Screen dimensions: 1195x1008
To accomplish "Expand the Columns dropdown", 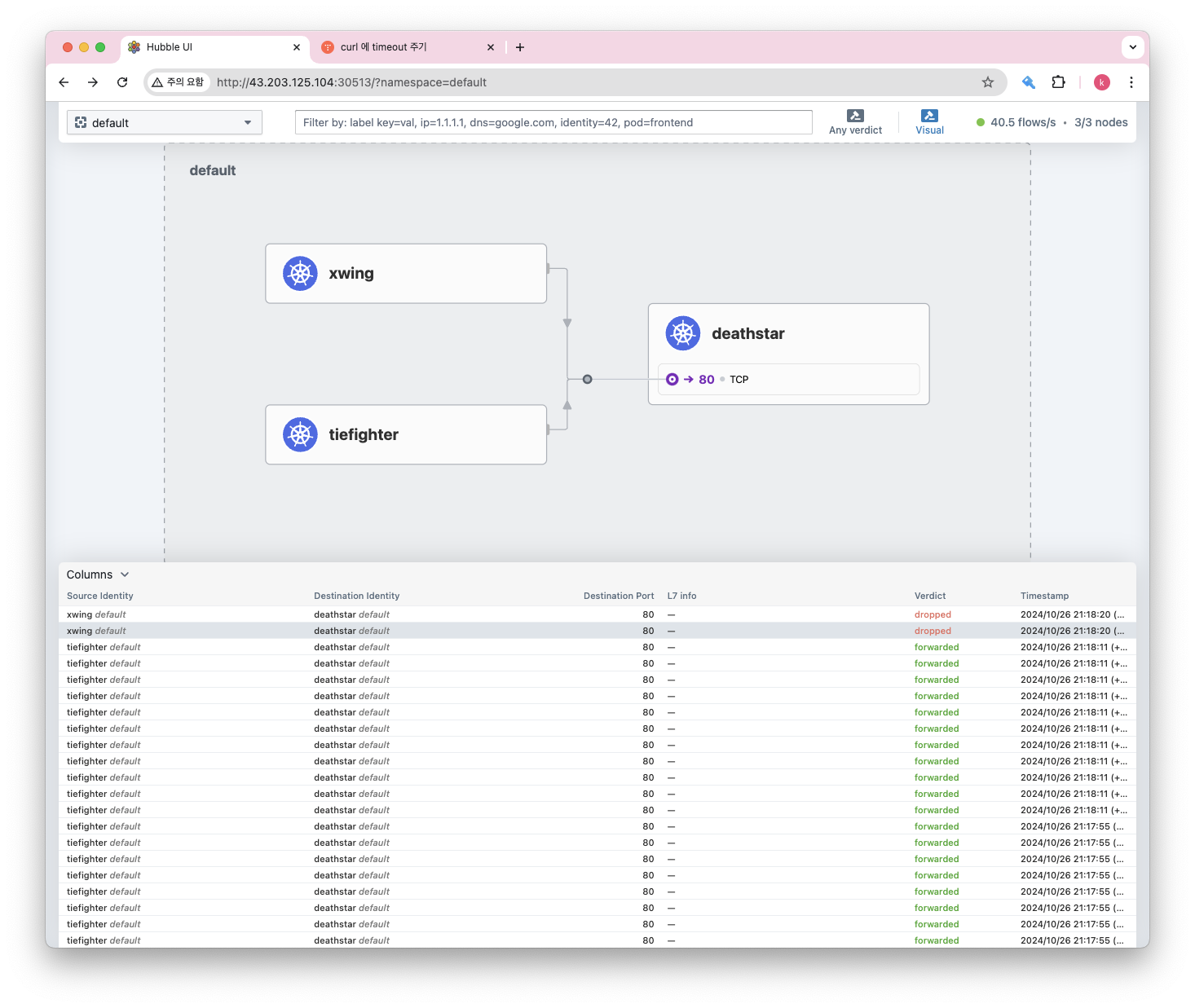I will click(x=98, y=574).
